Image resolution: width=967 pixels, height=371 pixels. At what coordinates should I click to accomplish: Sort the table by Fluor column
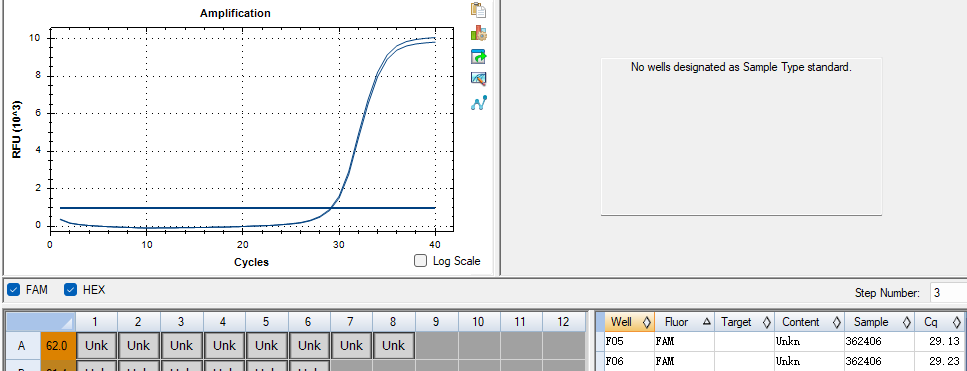[685, 322]
